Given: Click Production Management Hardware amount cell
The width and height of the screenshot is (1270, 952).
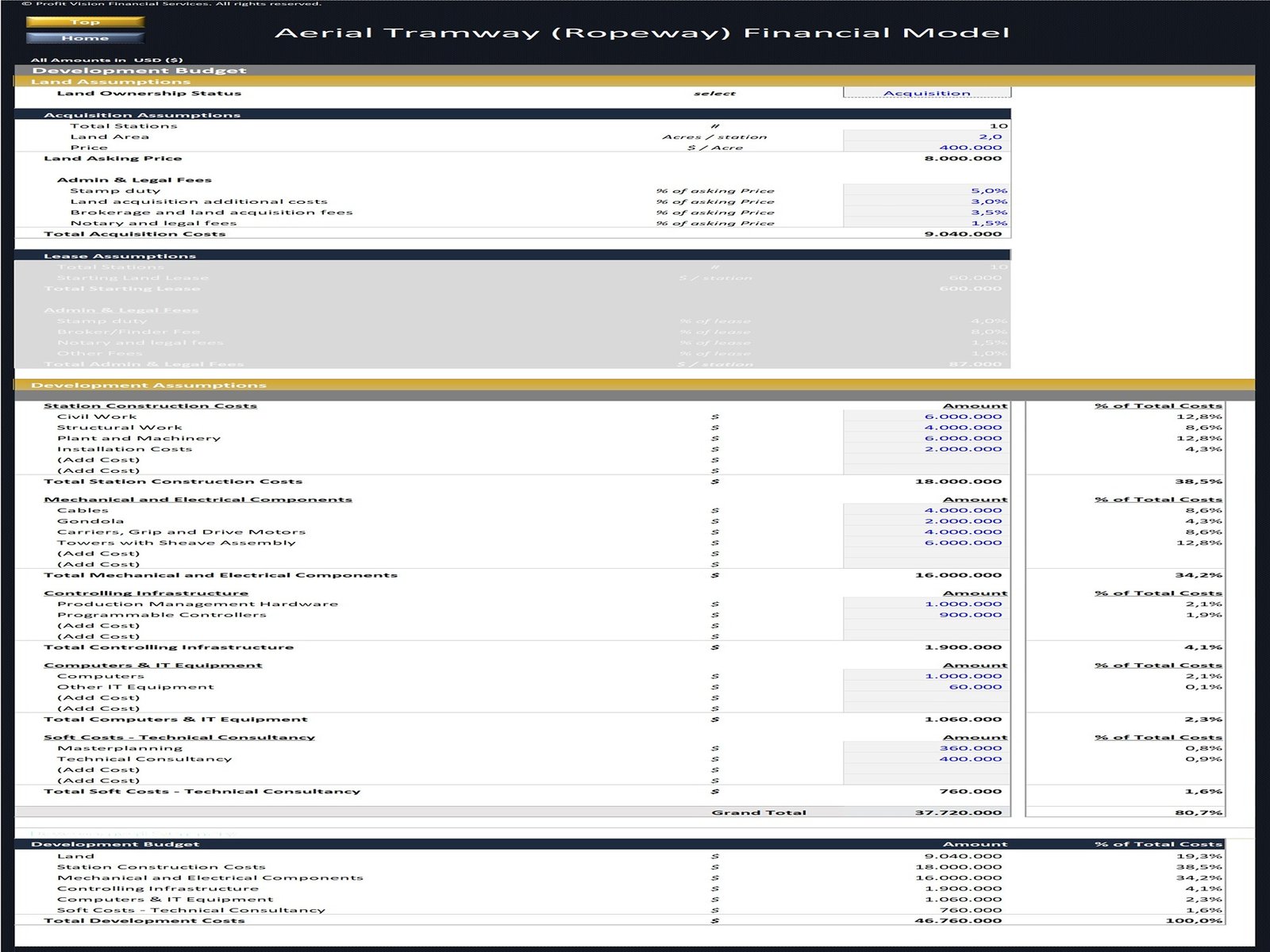Looking at the screenshot, I should (x=926, y=604).
